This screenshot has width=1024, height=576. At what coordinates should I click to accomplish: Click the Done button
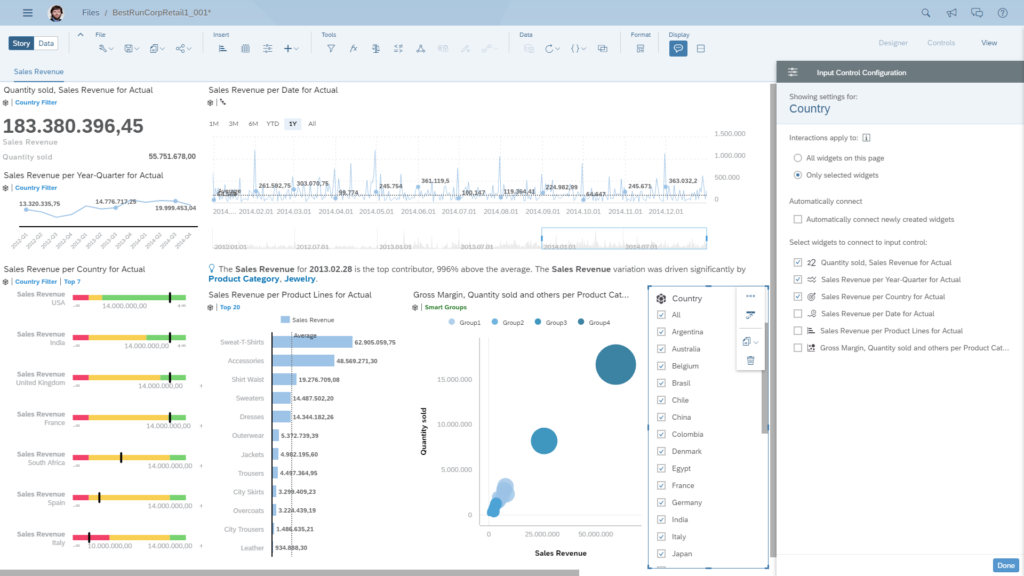coord(1006,566)
